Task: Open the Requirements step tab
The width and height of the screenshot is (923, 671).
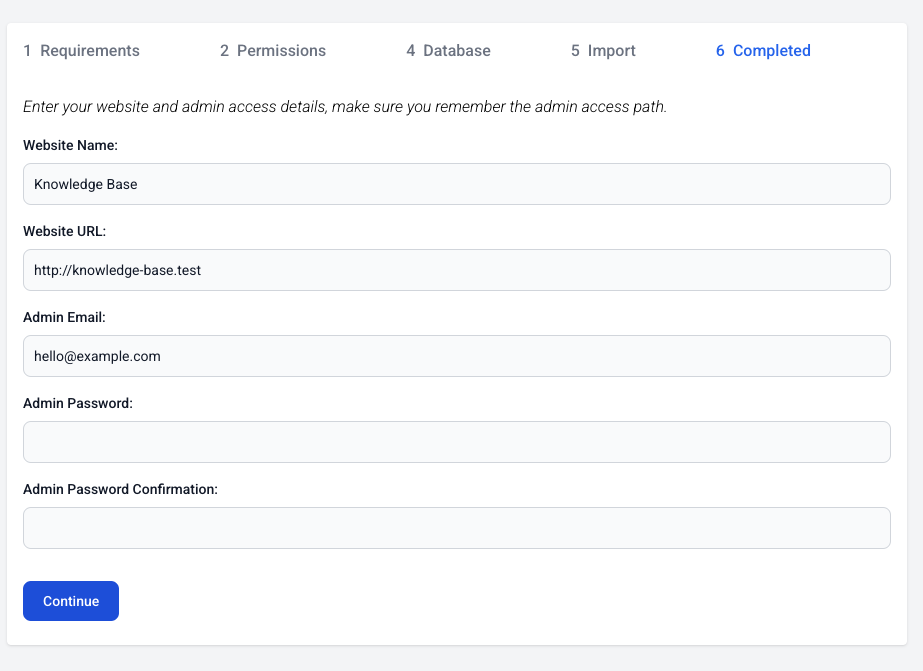Action: pyautogui.click(x=81, y=51)
